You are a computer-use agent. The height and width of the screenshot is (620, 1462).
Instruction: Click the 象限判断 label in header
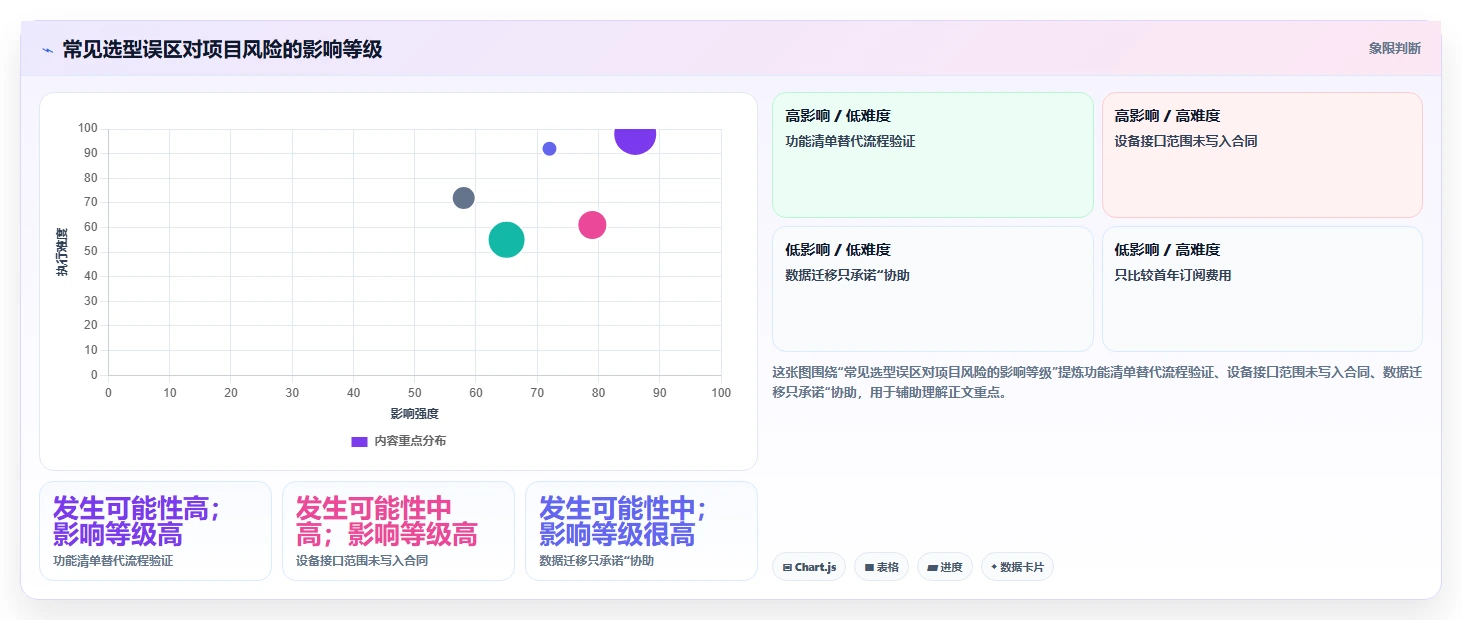click(1394, 48)
